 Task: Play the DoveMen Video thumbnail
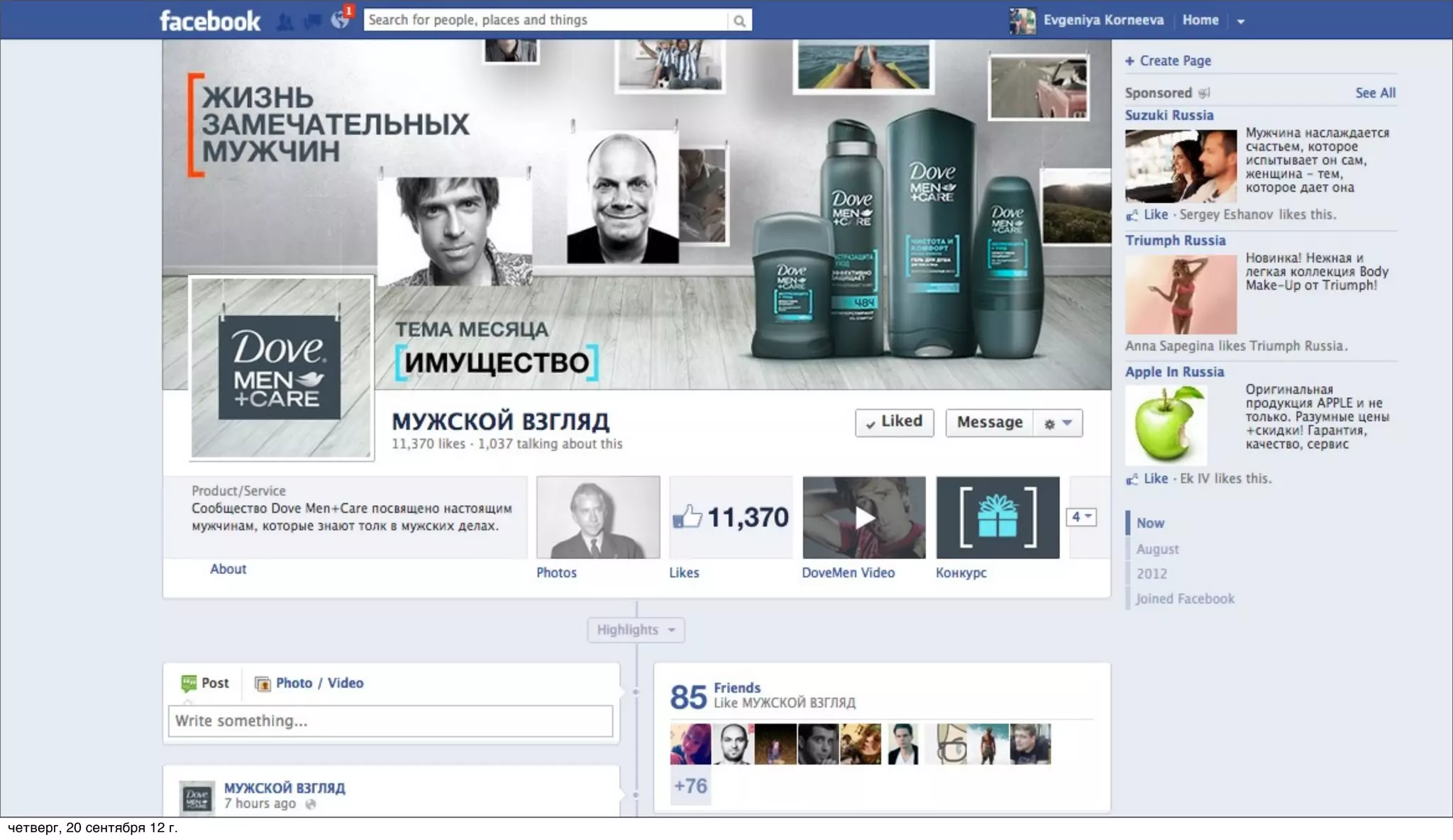[x=863, y=517]
